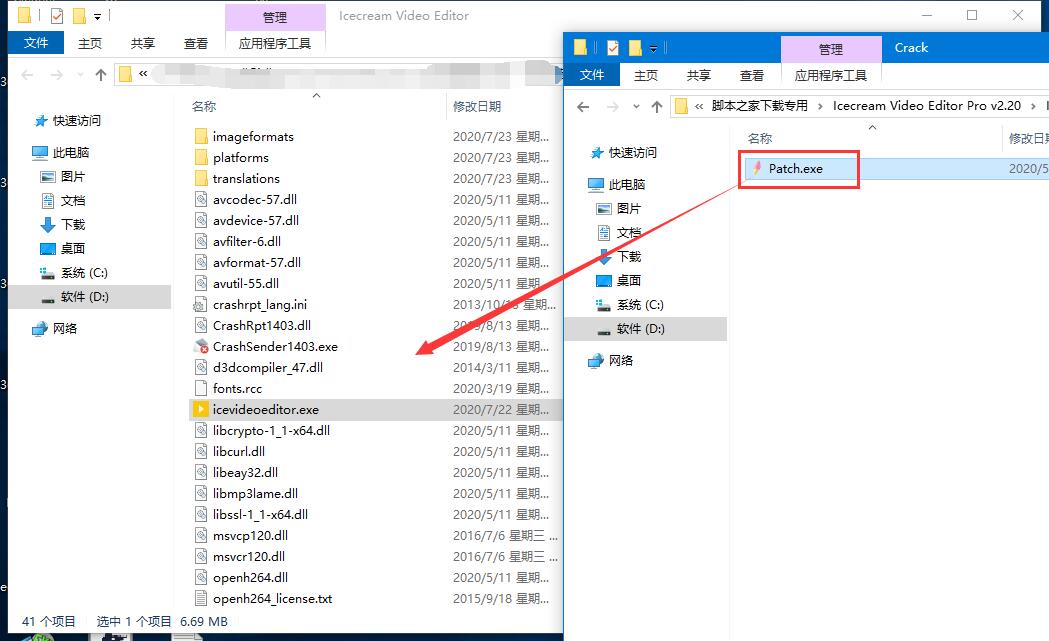The height and width of the screenshot is (641, 1049).
Task: Click the translations folder icon
Action: point(201,179)
